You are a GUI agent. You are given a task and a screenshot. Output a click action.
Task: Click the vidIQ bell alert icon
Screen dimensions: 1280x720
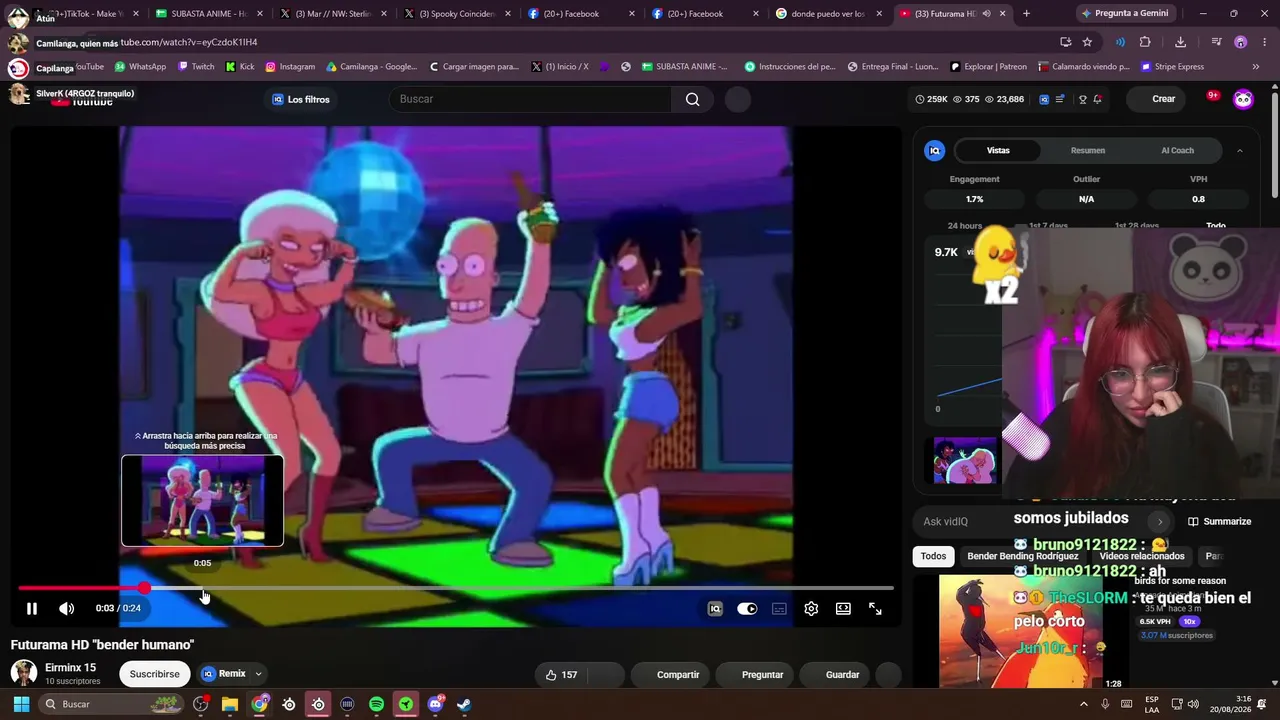(x=1097, y=99)
